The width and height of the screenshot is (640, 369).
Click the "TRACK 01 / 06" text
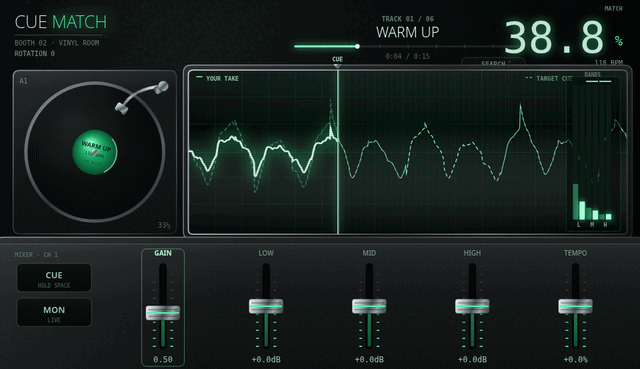coord(407,19)
